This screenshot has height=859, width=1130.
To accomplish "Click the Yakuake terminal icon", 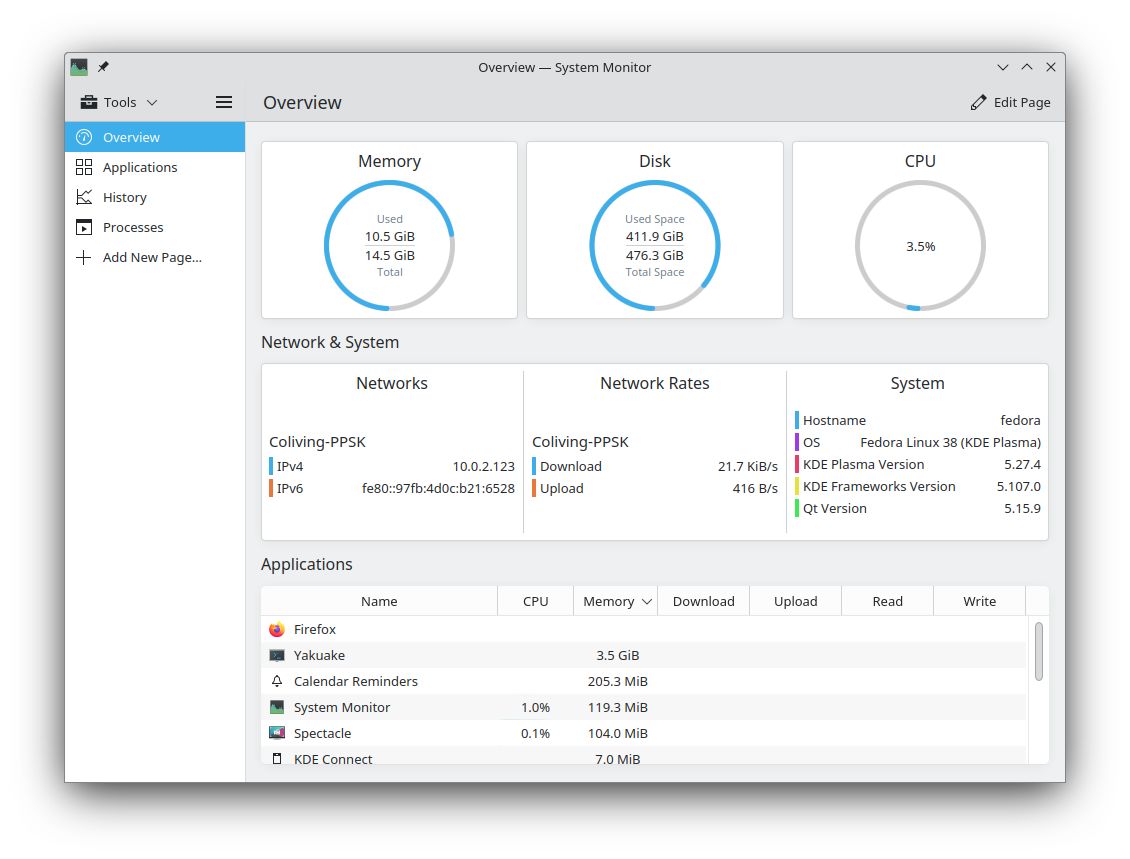I will pyautogui.click(x=275, y=655).
